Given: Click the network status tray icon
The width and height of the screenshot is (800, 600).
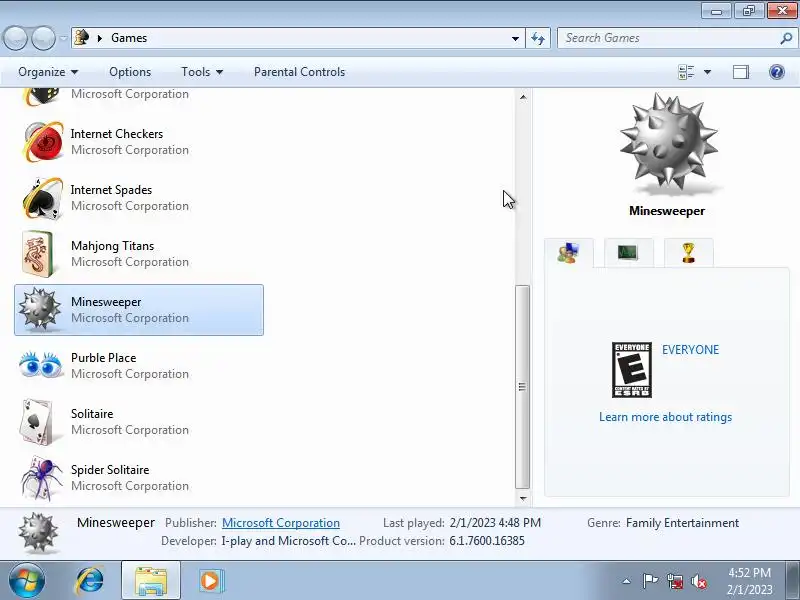Looking at the screenshot, I should click(x=674, y=581).
